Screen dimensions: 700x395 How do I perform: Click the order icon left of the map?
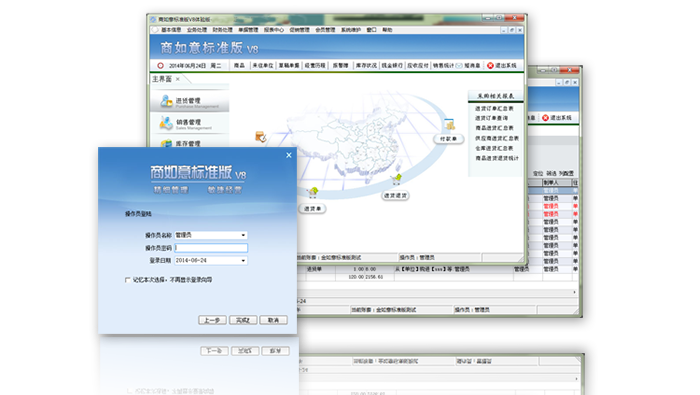tap(261, 137)
